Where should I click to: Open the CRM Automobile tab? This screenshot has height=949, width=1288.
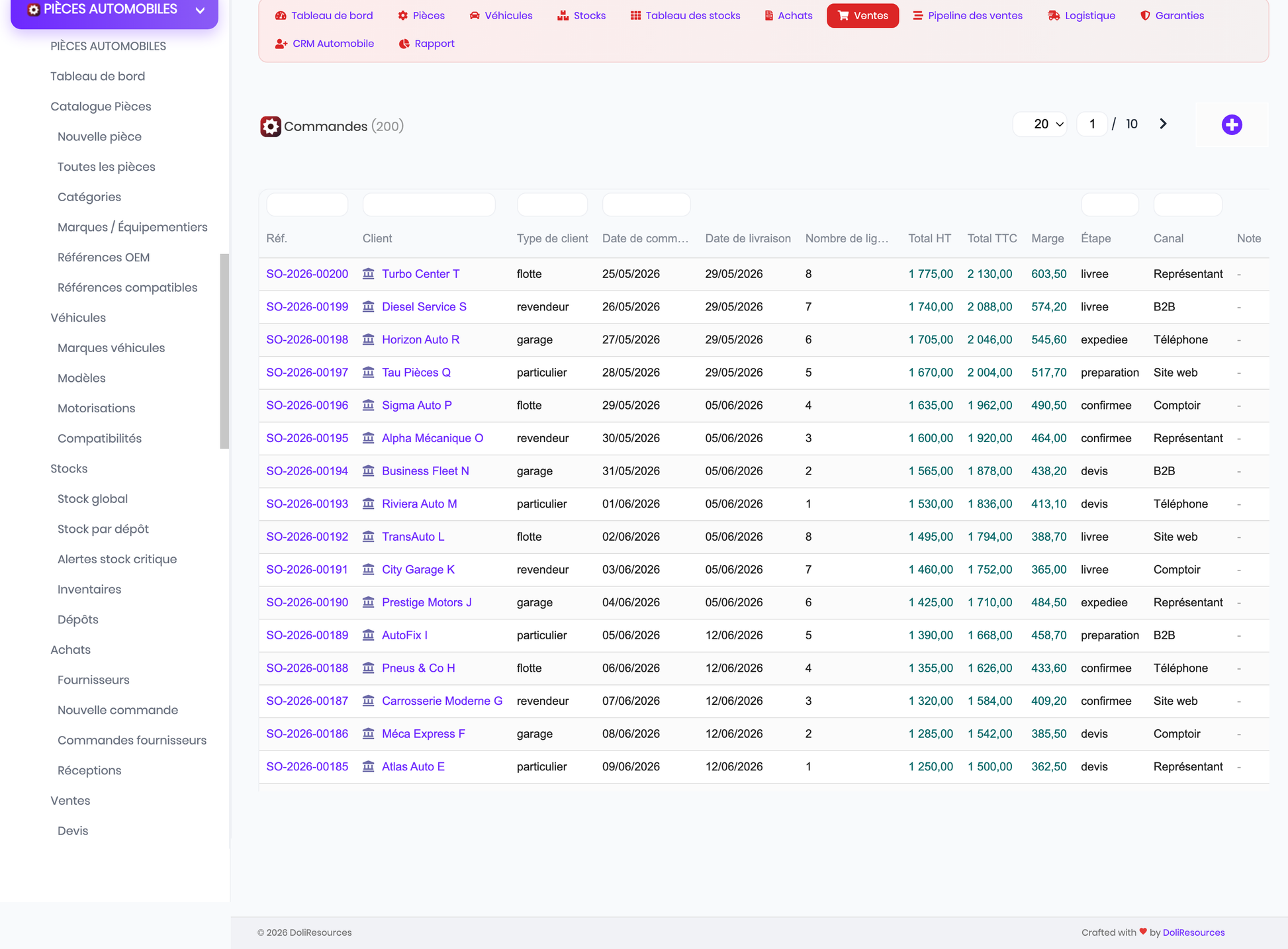click(324, 44)
